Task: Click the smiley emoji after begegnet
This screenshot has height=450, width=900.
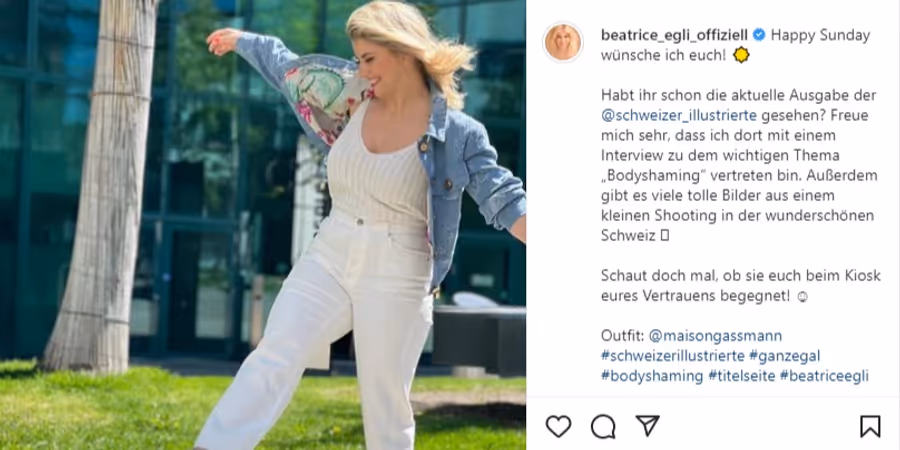Action: click(802, 297)
